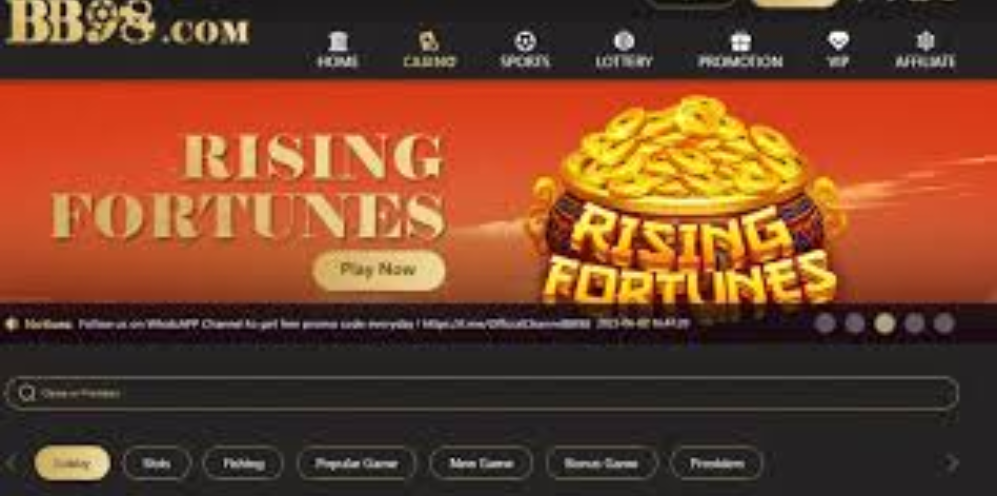Viewport: 1000px width, 500px height.
Task: Click the Affiliate icon in navigation
Action: pos(925,41)
